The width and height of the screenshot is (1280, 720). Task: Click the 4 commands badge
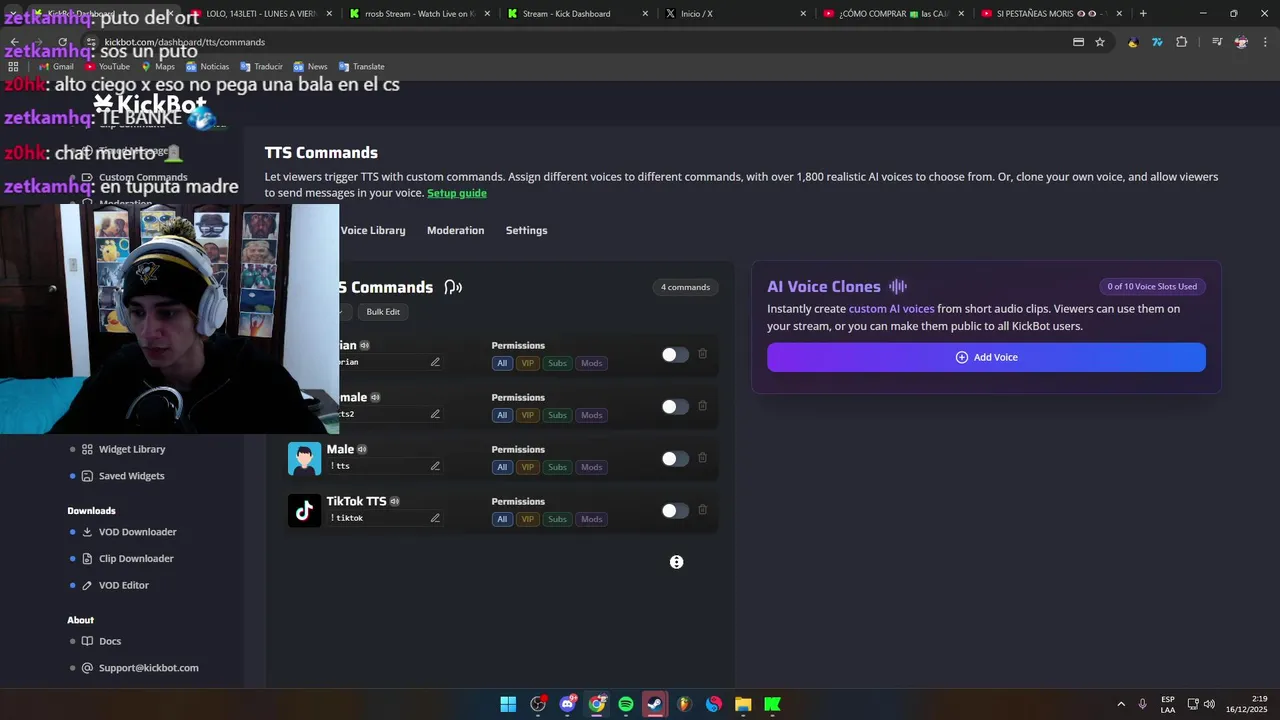[x=685, y=287]
